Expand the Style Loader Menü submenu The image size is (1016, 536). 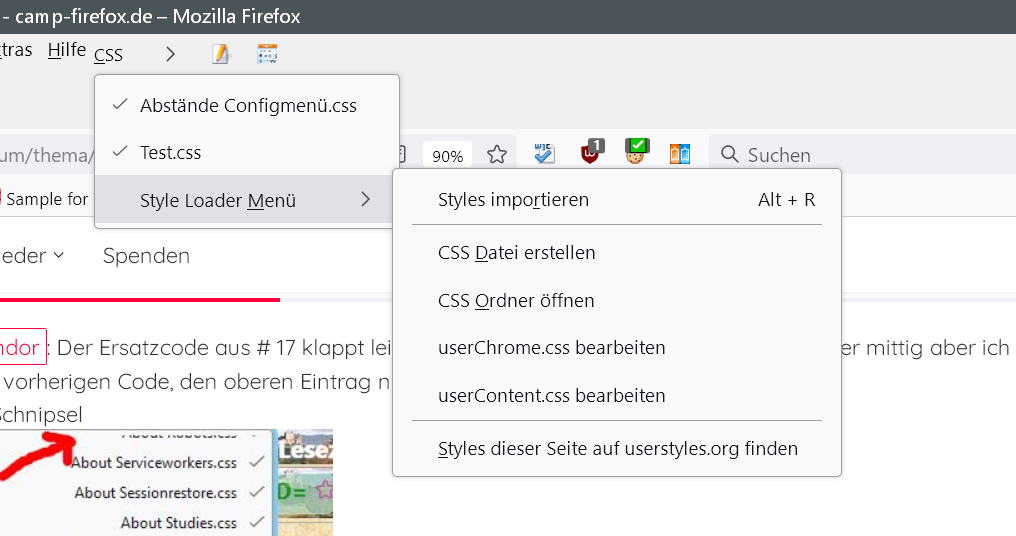218,201
